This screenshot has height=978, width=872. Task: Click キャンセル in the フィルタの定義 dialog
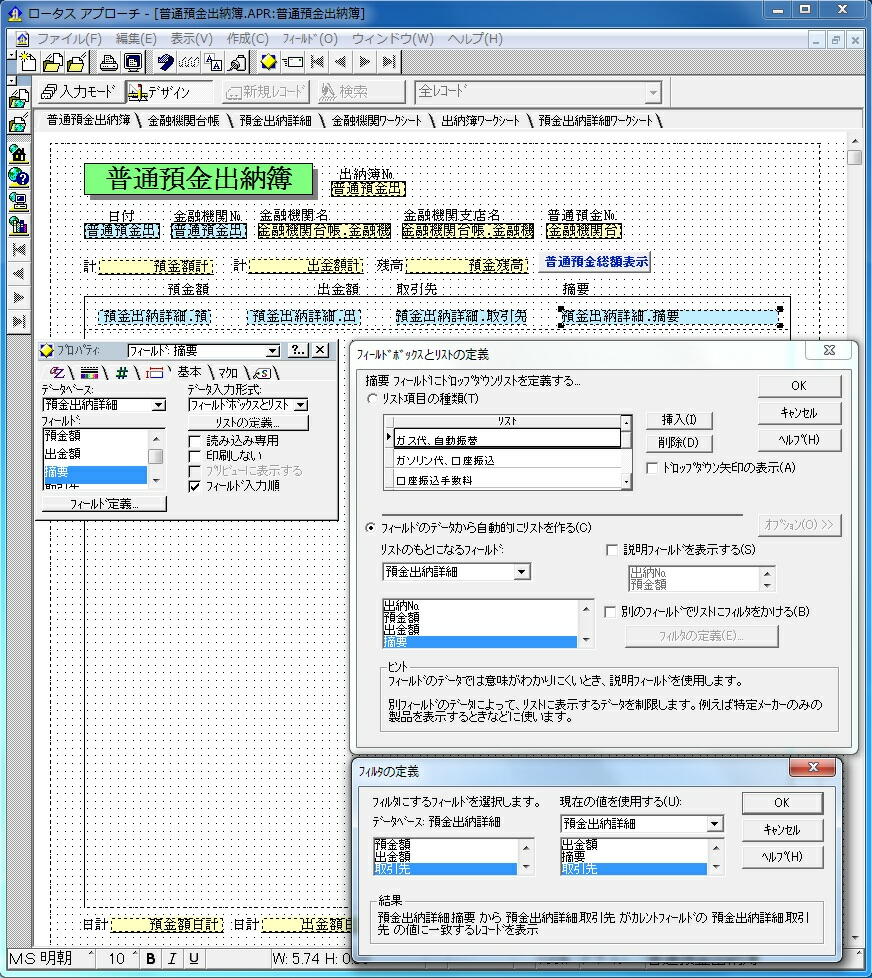point(782,830)
